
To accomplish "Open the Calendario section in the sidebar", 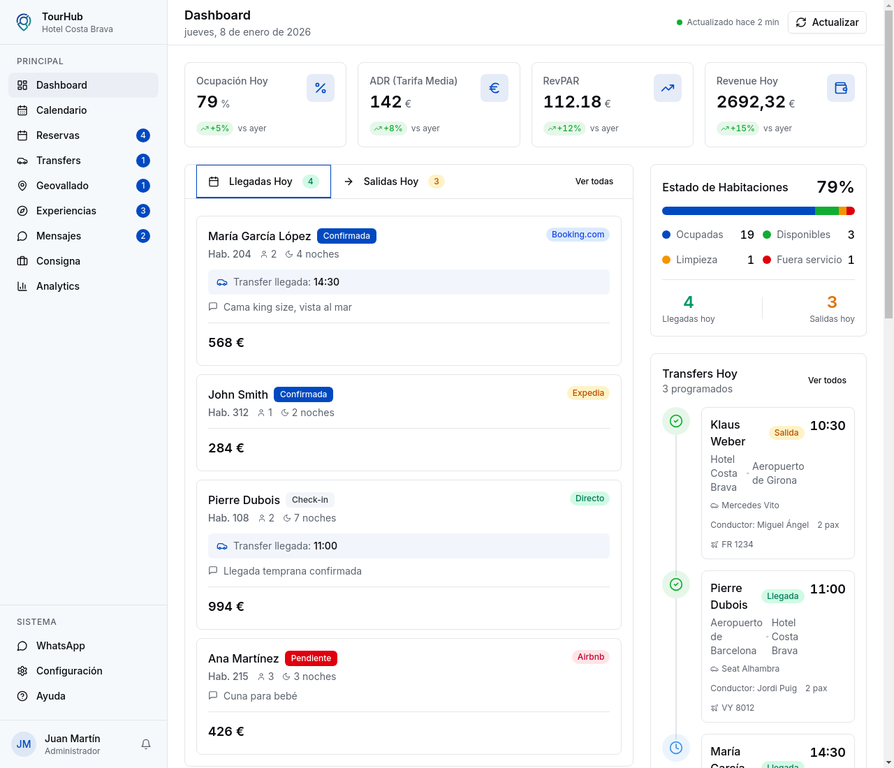I will 61,110.
